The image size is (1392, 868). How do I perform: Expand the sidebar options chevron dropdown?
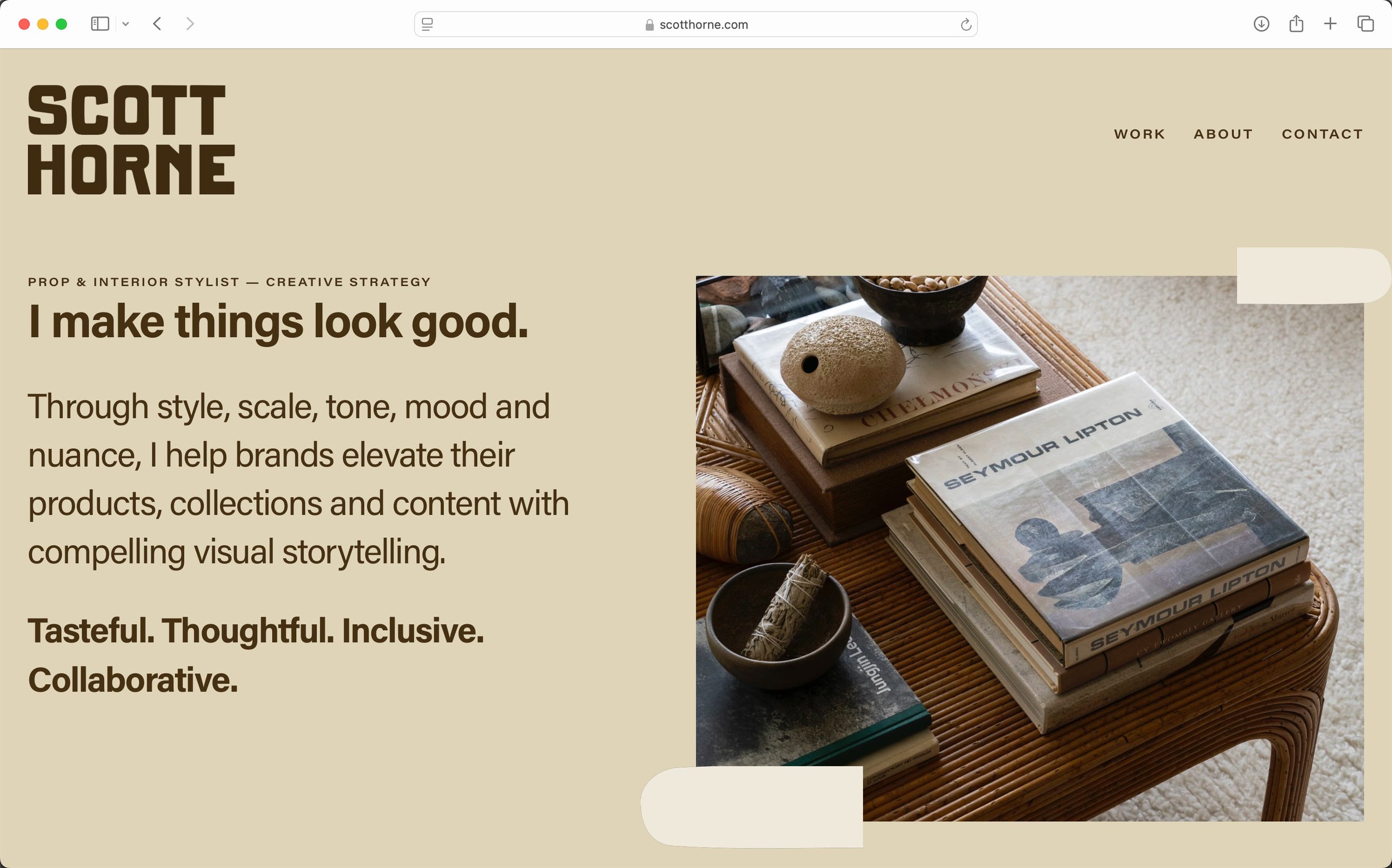(126, 24)
